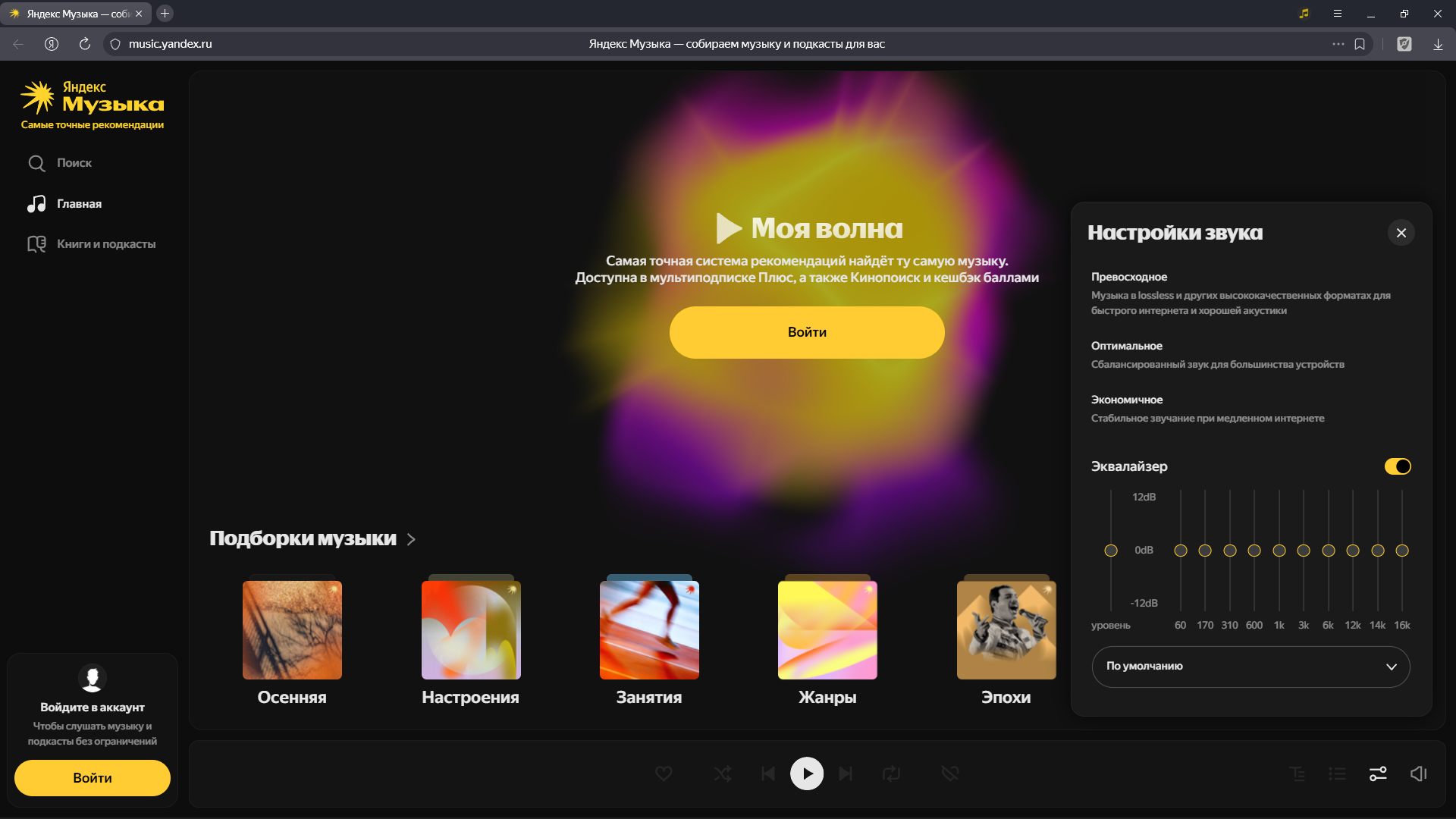The image size is (1456, 819).
Task: Select Превосходное sound quality
Action: pos(1250,293)
